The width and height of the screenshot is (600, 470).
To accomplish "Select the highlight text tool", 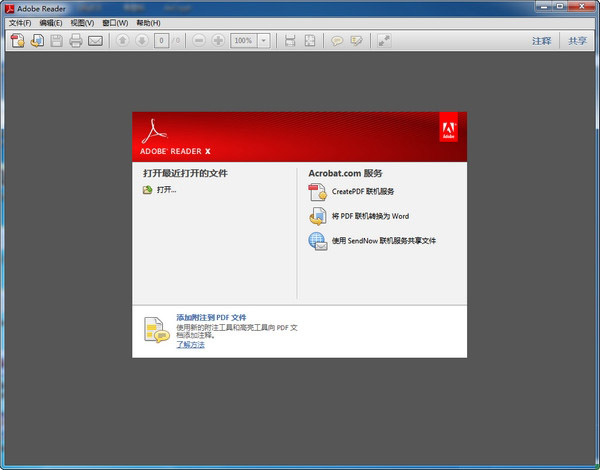I will 356,41.
